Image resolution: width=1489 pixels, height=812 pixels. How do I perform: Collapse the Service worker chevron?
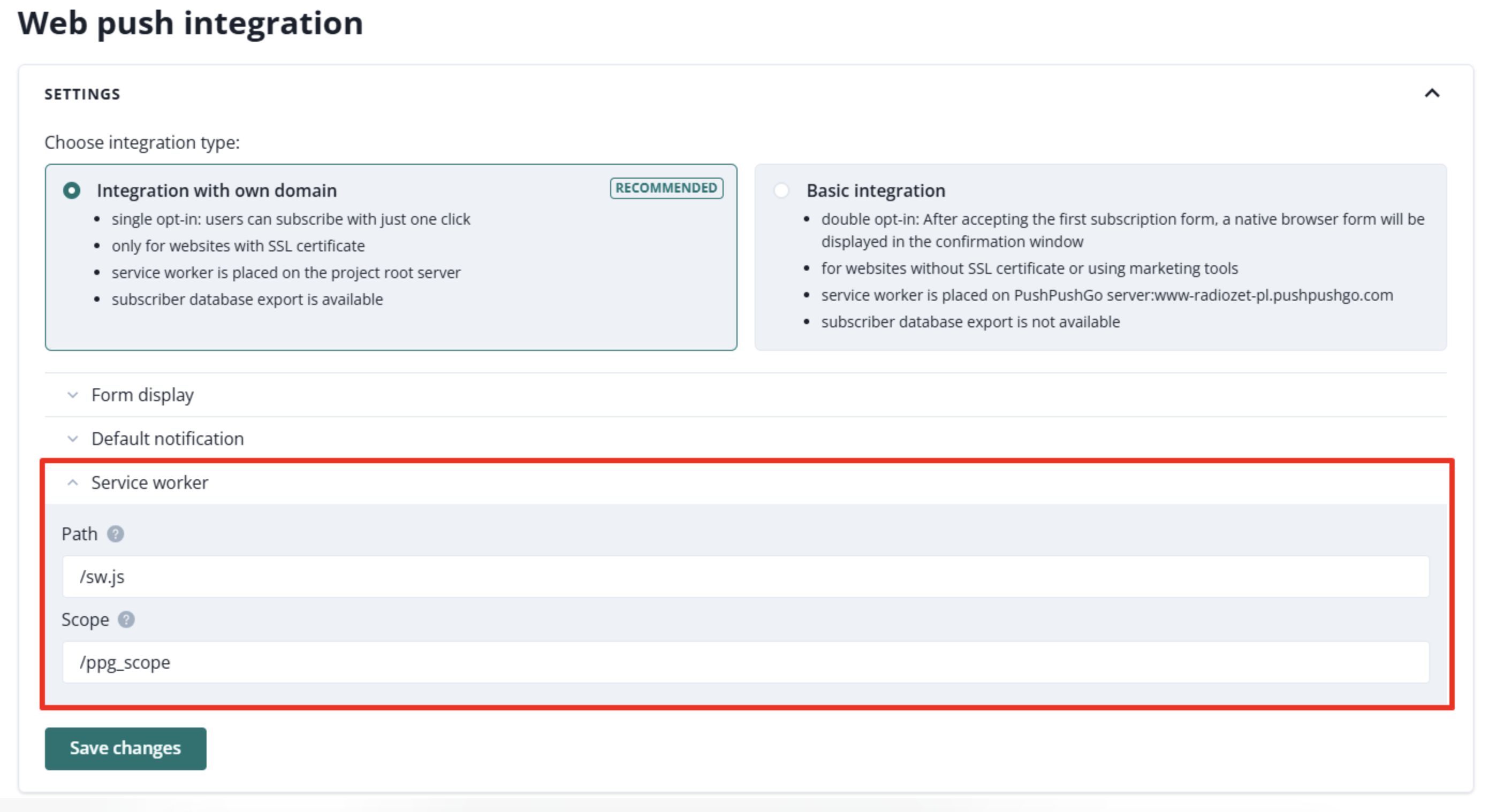[72, 483]
